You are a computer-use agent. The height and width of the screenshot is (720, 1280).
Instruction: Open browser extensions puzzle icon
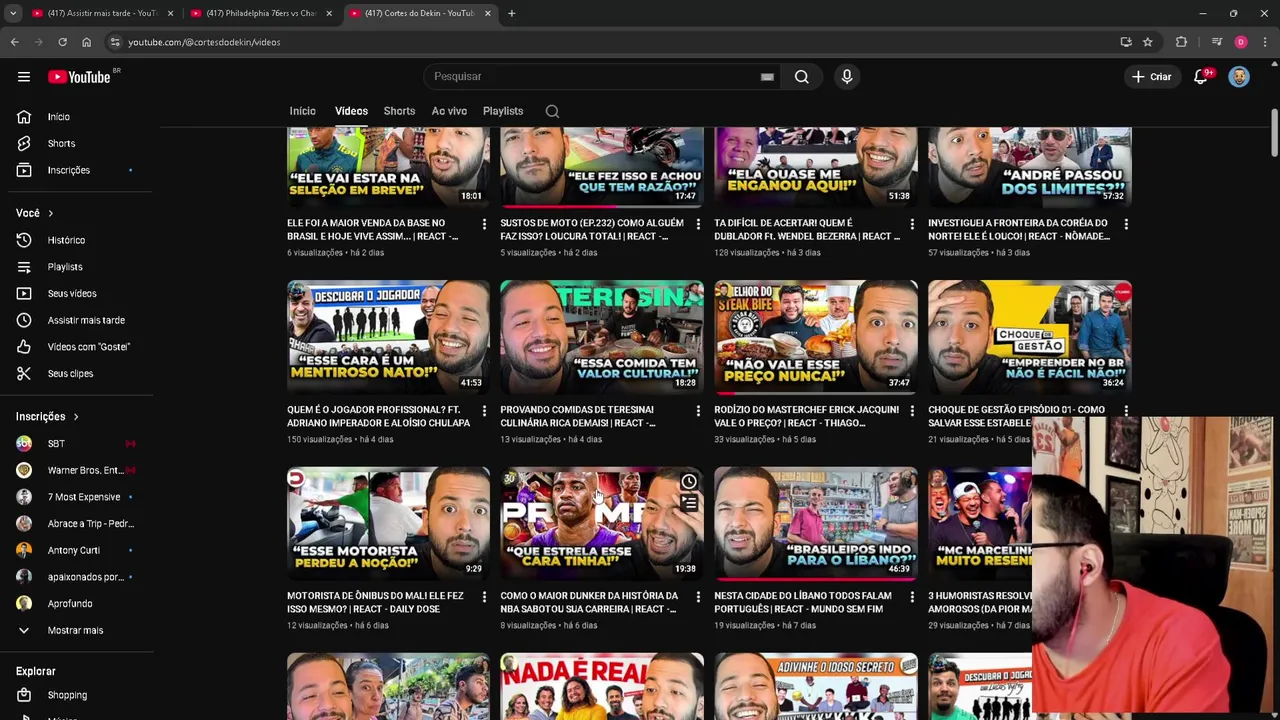click(1181, 42)
